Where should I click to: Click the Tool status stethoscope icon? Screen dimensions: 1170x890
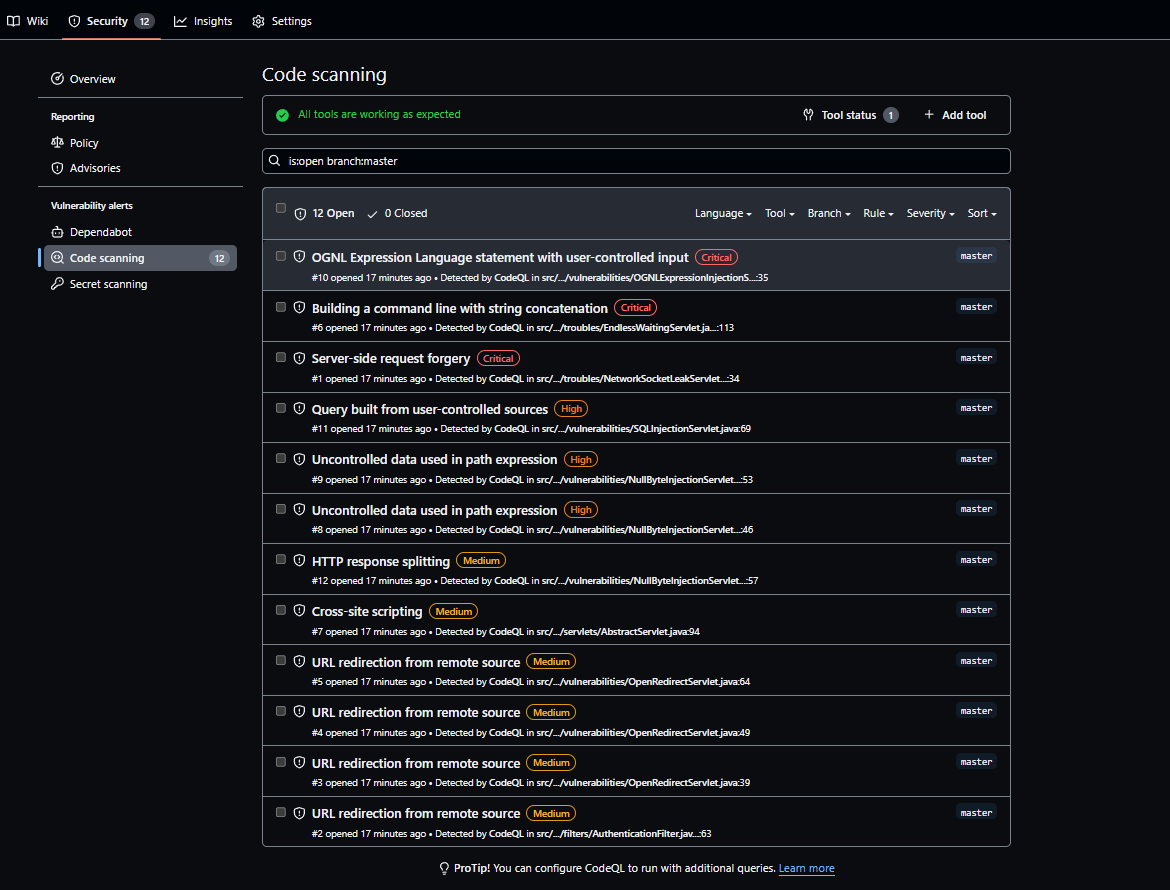(808, 115)
